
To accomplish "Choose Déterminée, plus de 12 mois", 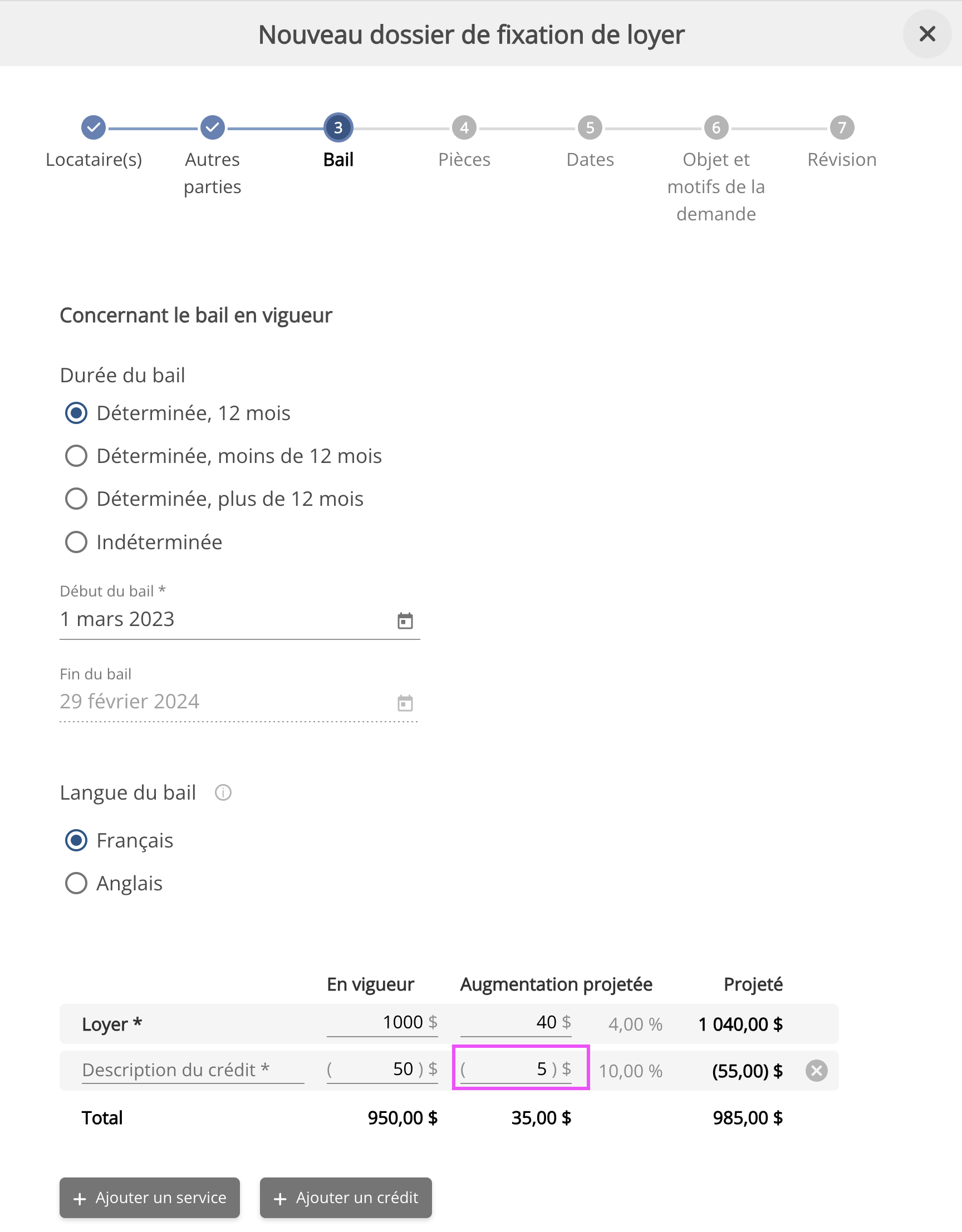I will coord(76,499).
